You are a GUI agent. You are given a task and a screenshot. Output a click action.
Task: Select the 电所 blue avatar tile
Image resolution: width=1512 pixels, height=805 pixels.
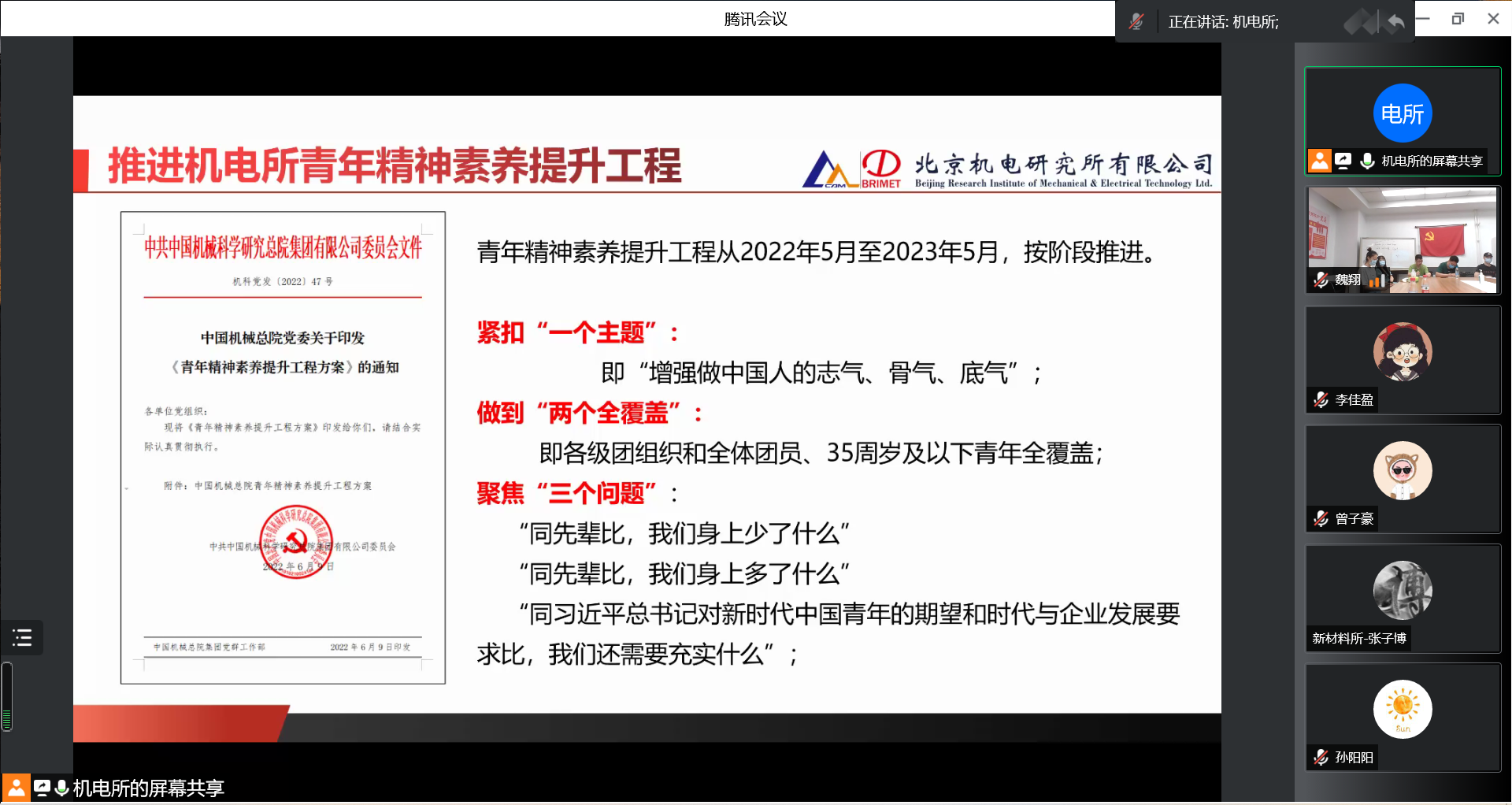point(1403,113)
